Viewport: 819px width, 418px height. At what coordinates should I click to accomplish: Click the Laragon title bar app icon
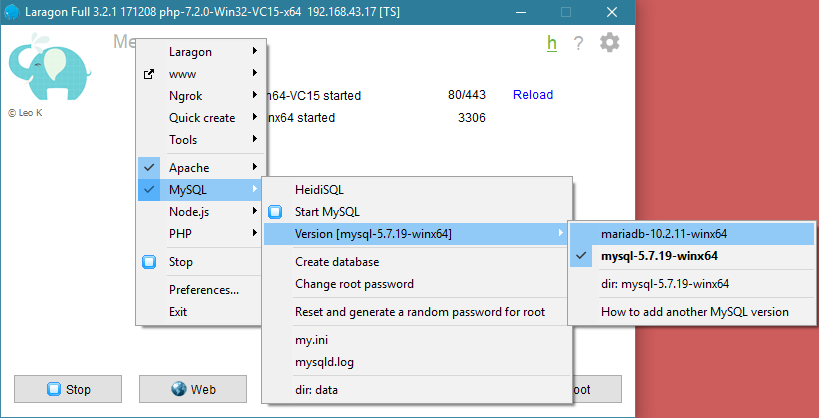(x=11, y=11)
